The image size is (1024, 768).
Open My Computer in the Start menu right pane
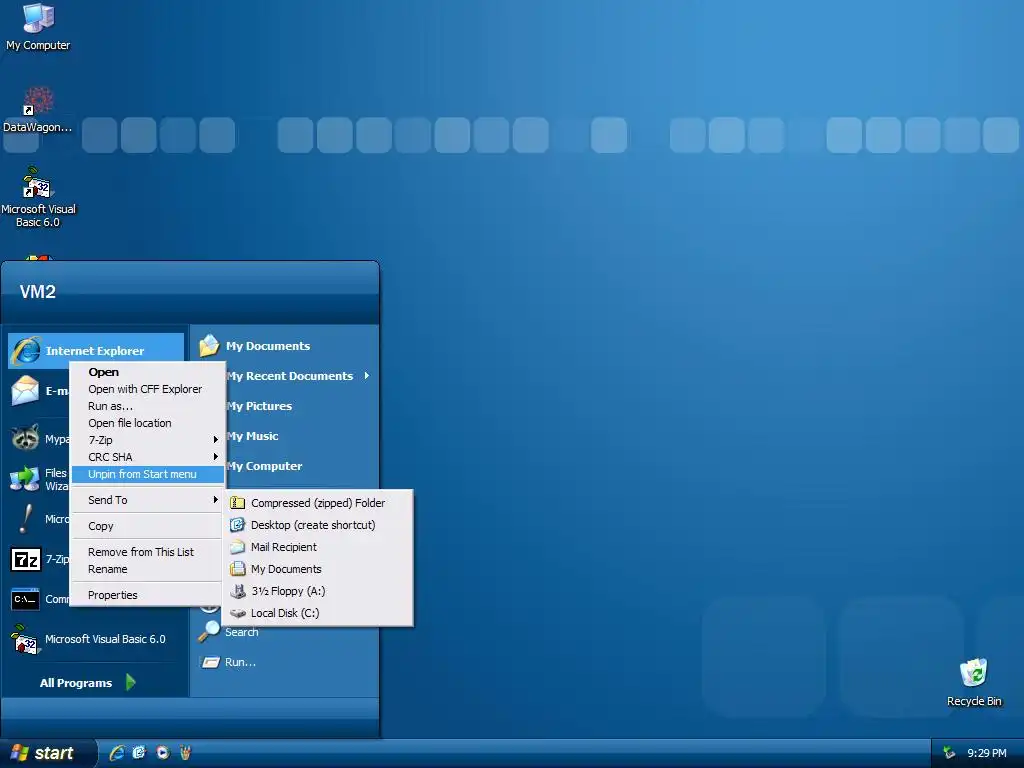click(x=265, y=466)
